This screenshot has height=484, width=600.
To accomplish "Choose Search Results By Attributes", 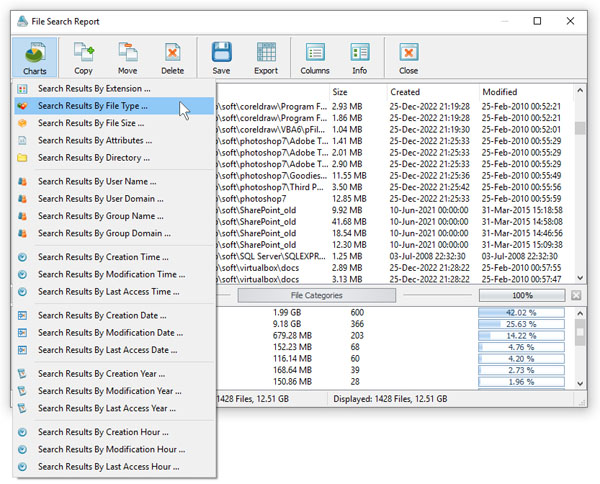I will coord(114,140).
